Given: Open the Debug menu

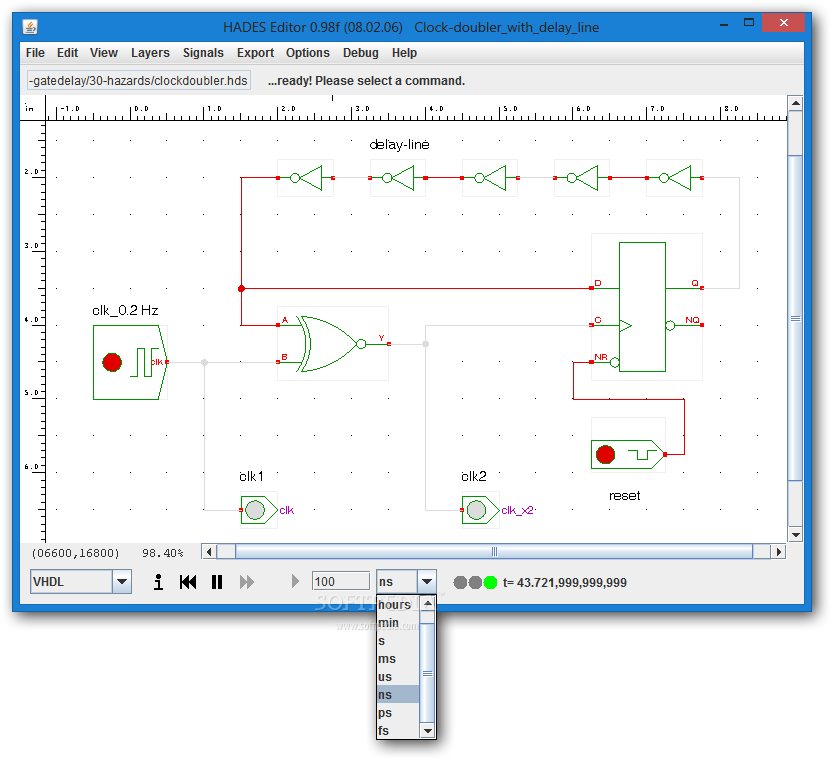Looking at the screenshot, I should [361, 53].
